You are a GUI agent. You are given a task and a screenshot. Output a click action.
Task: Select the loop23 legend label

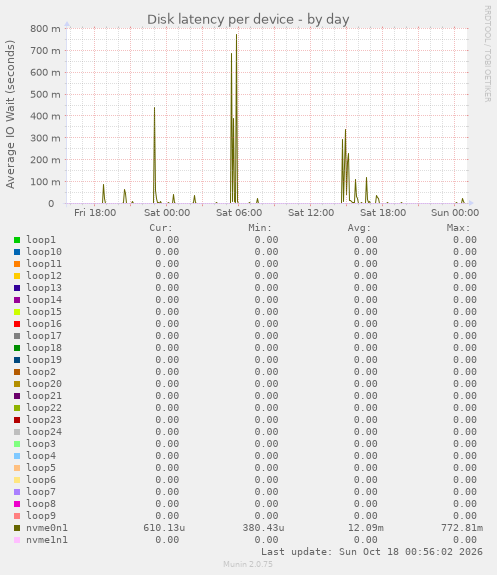point(44,420)
